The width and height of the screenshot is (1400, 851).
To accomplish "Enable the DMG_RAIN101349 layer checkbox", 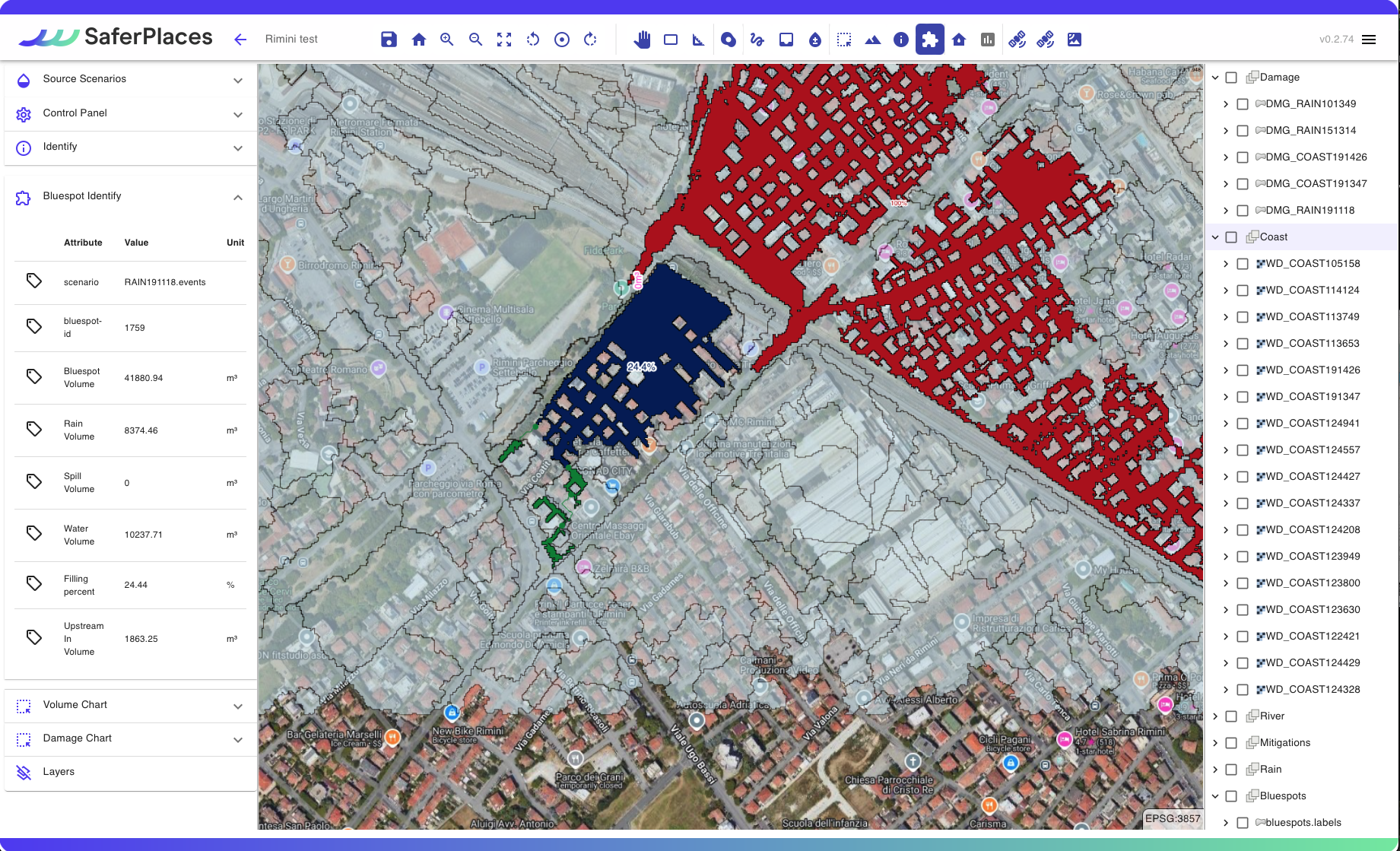I will coord(1243,104).
